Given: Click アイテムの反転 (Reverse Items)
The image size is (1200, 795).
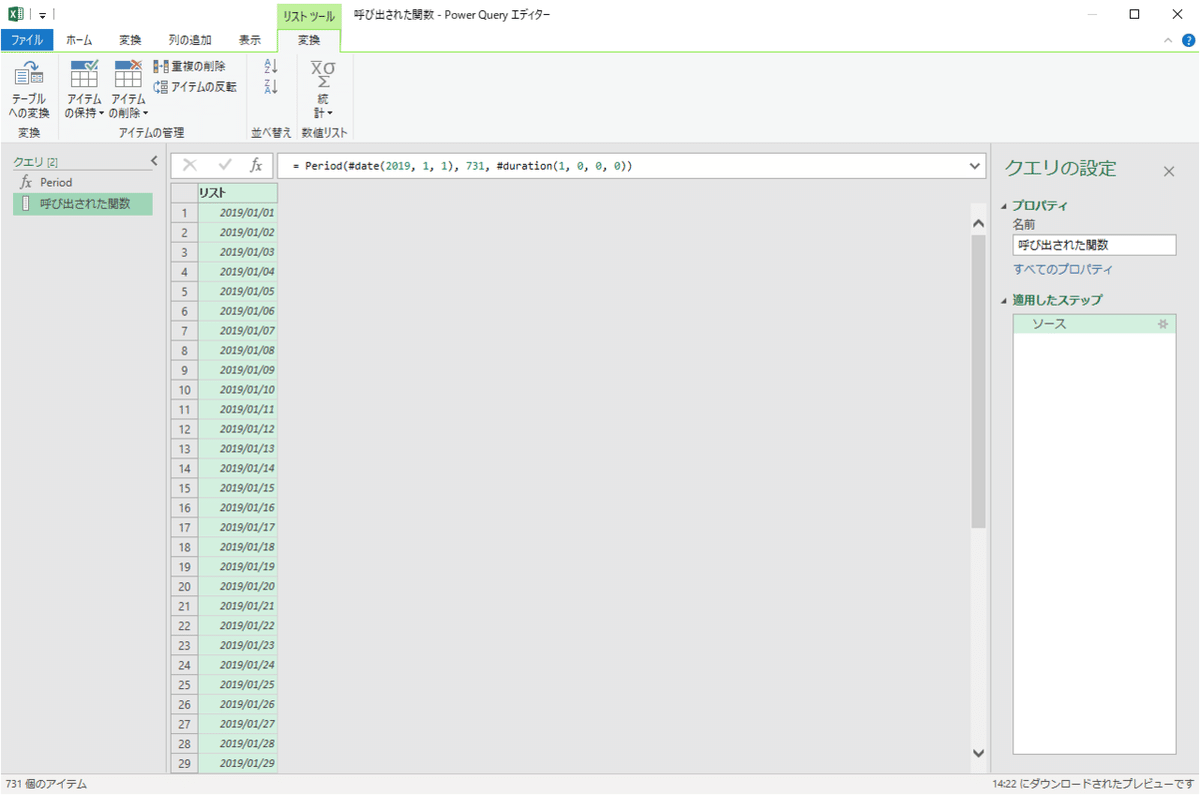Looking at the screenshot, I should pyautogui.click(x=195, y=87).
